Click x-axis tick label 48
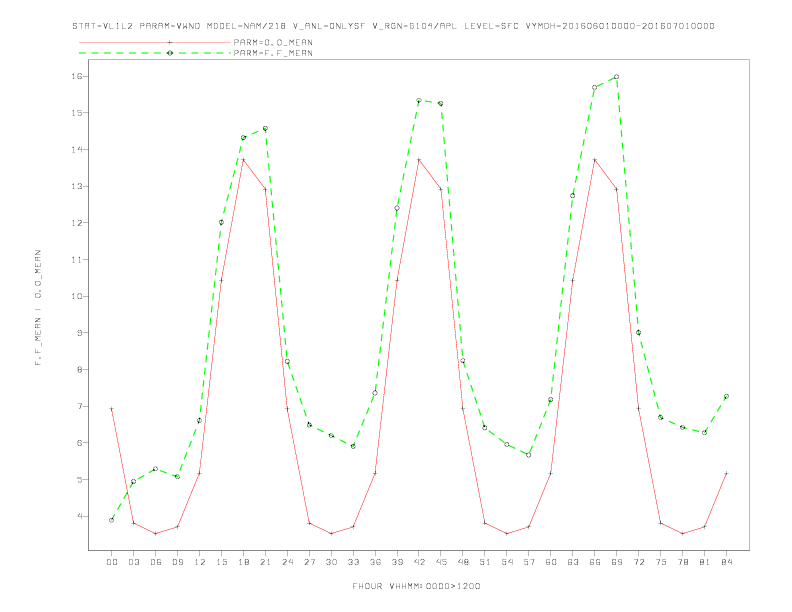The image size is (792, 612). coord(463,562)
